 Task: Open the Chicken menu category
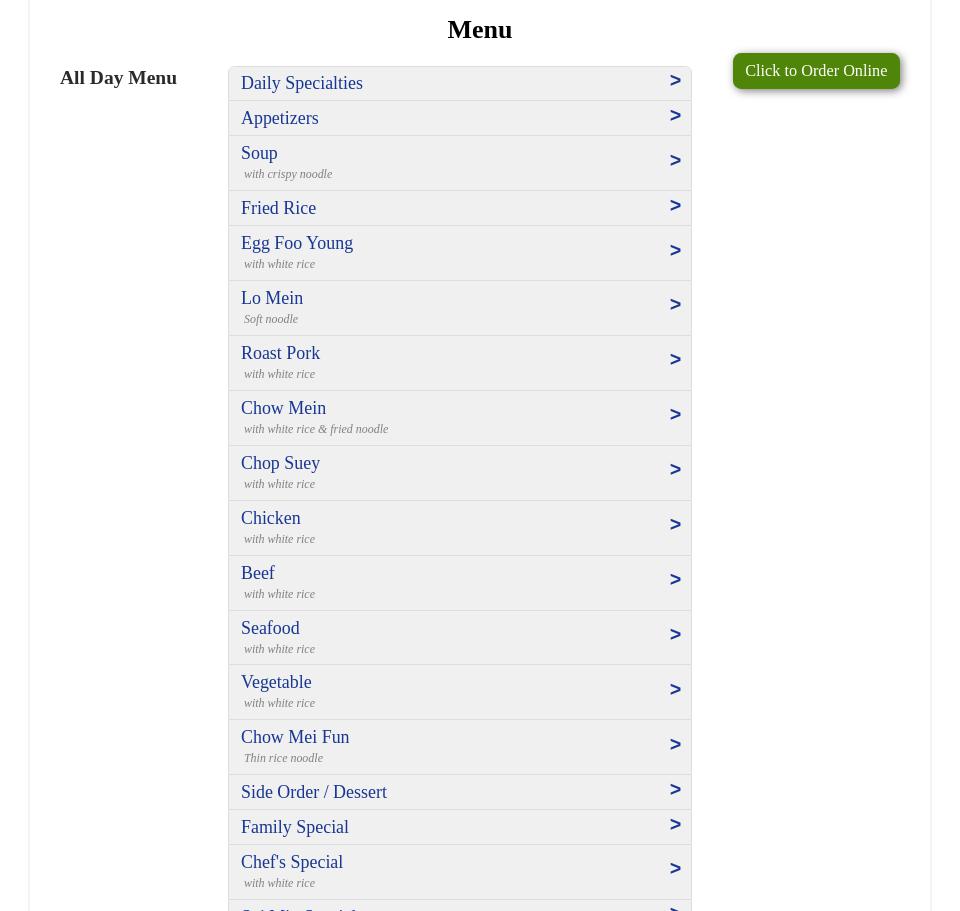460,527
